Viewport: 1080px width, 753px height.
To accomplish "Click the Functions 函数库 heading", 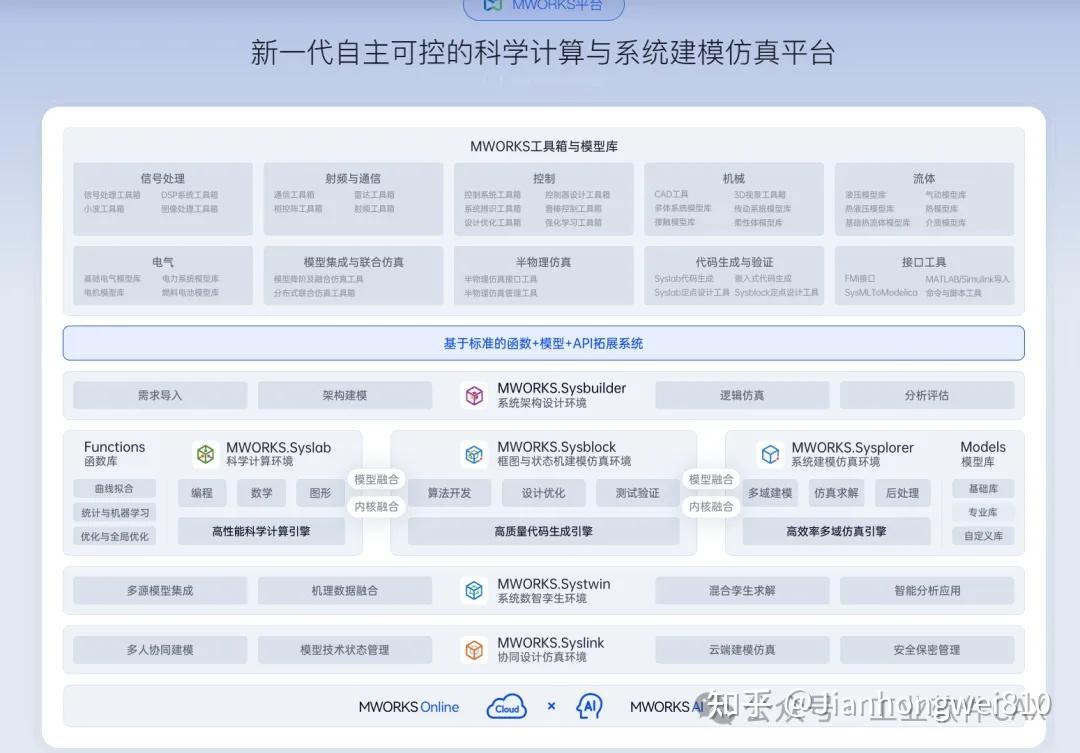I will click(x=114, y=453).
